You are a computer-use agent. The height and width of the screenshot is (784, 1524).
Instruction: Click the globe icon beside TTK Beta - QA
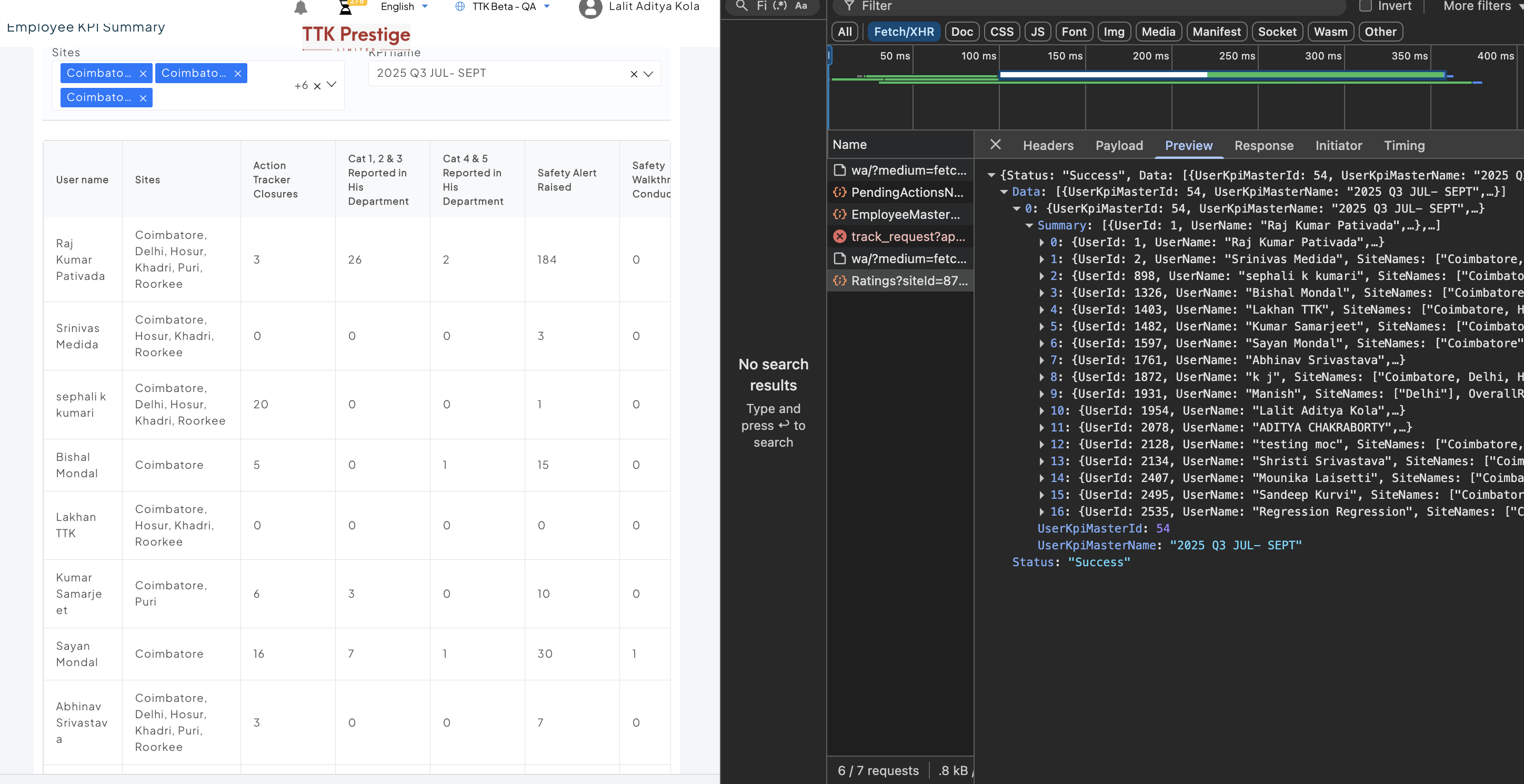tap(460, 6)
